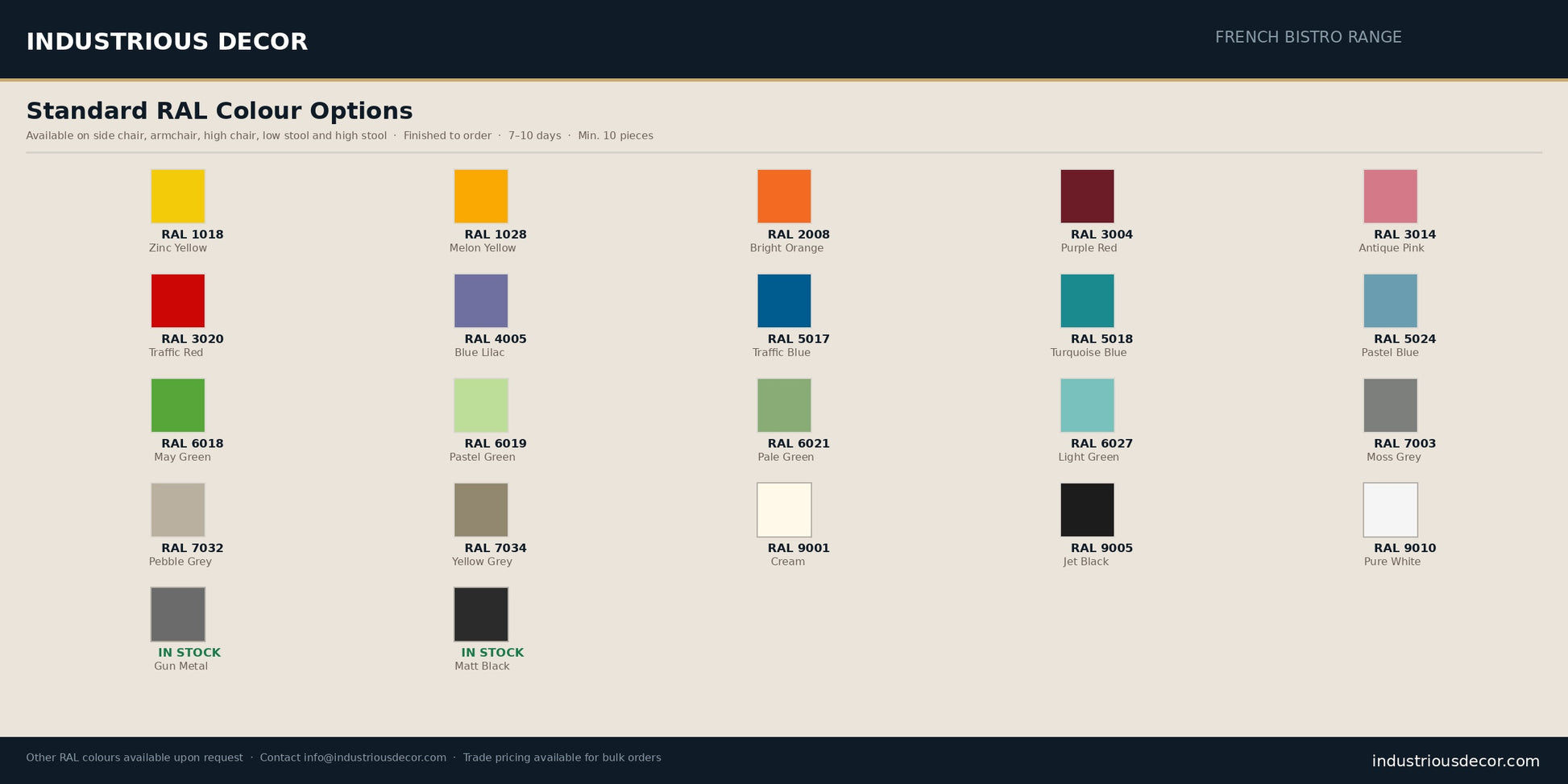1568x784 pixels.
Task: Click the 'Pastel Green' name label
Action: pos(482,457)
